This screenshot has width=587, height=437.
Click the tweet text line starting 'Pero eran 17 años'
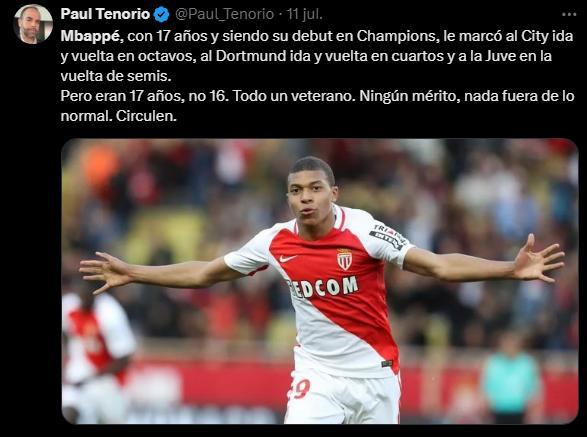click(317, 96)
